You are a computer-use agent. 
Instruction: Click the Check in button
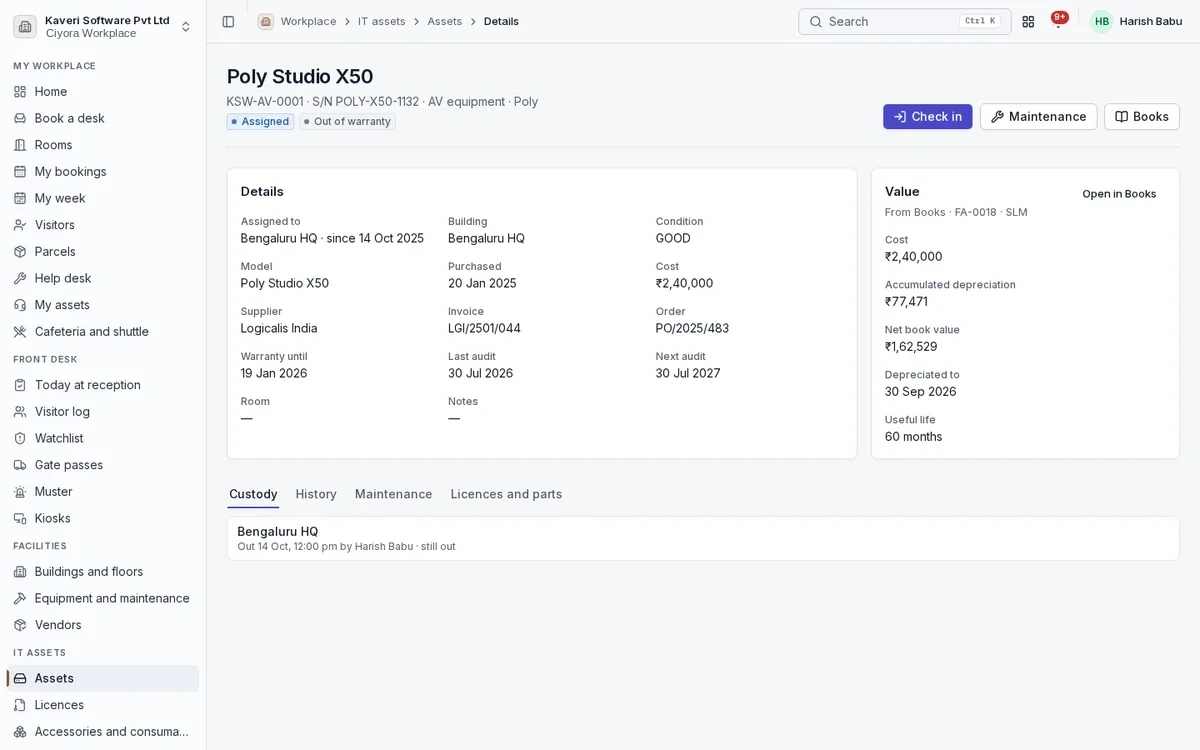pyautogui.click(x=927, y=117)
